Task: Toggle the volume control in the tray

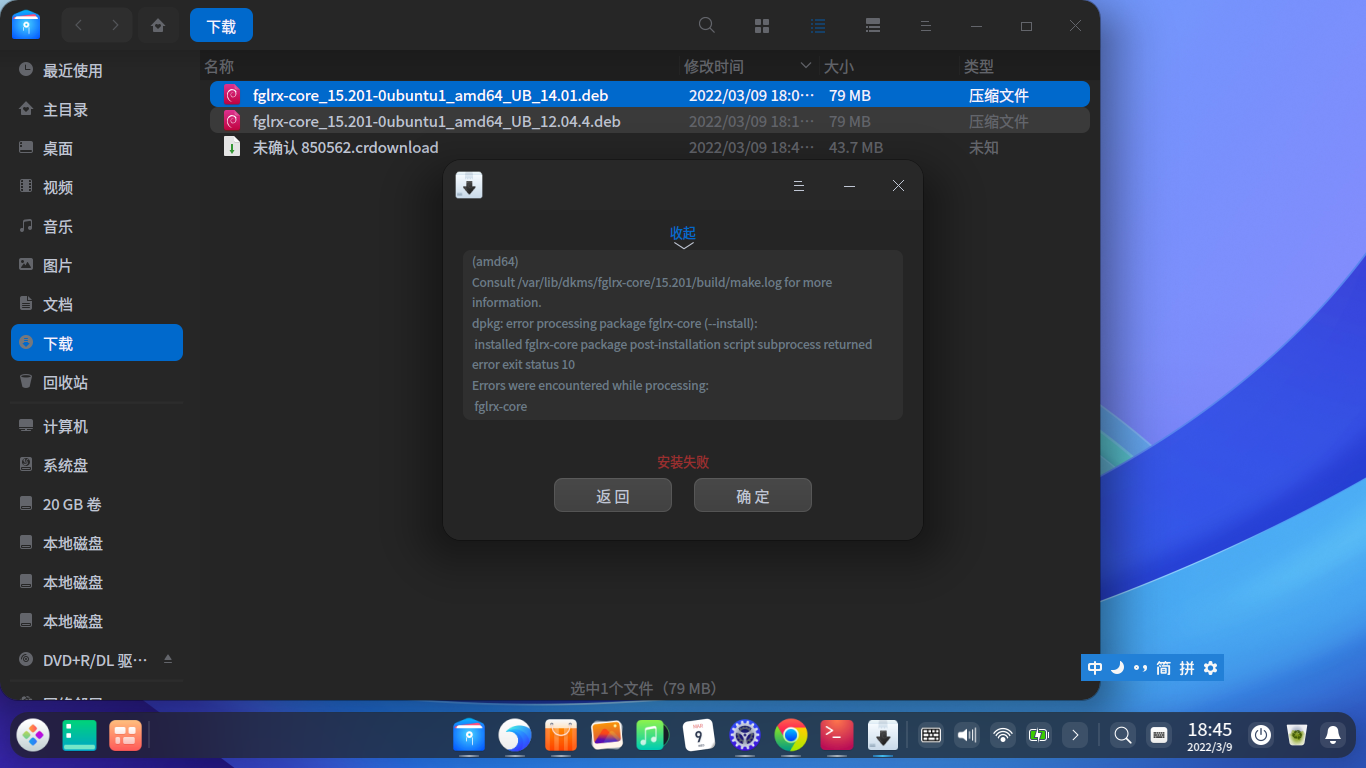Action: pos(966,735)
